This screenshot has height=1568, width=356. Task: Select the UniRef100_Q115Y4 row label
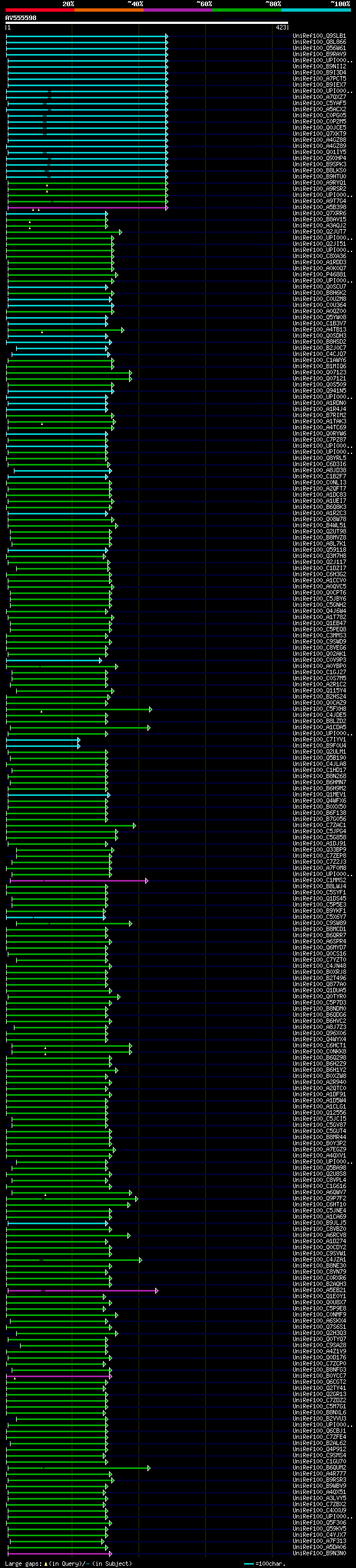click(319, 690)
